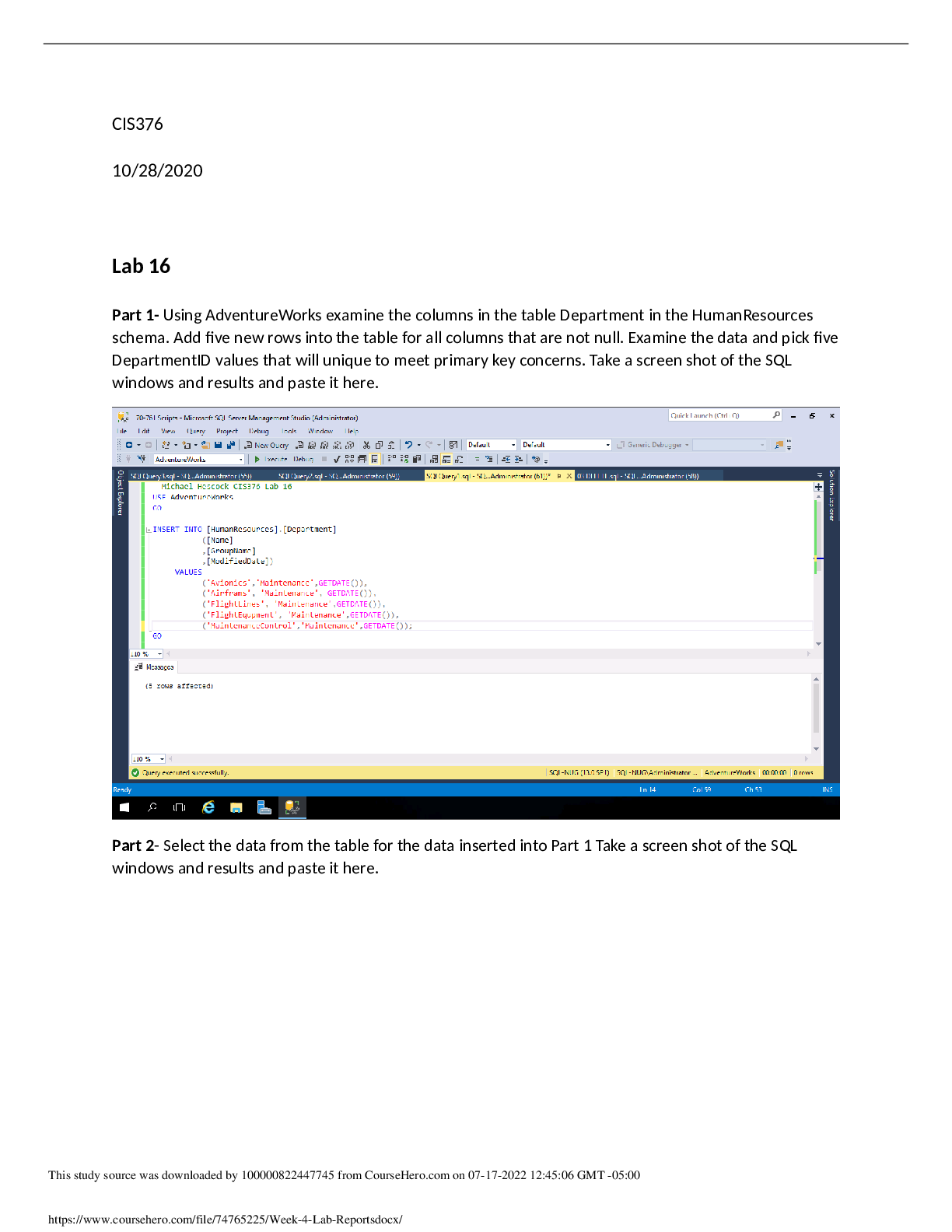Click the Quick Launch search box
952x1232 pixels.
[720, 415]
